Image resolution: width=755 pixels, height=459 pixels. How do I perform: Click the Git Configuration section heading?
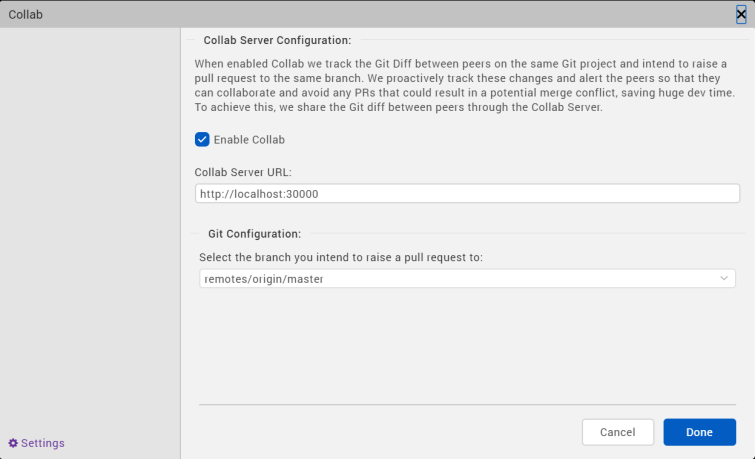tap(254, 234)
